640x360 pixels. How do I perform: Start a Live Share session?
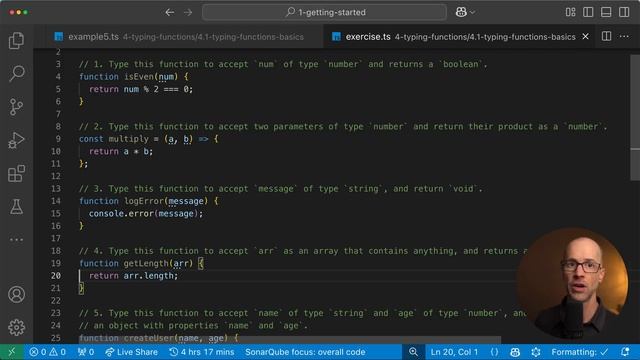131,352
